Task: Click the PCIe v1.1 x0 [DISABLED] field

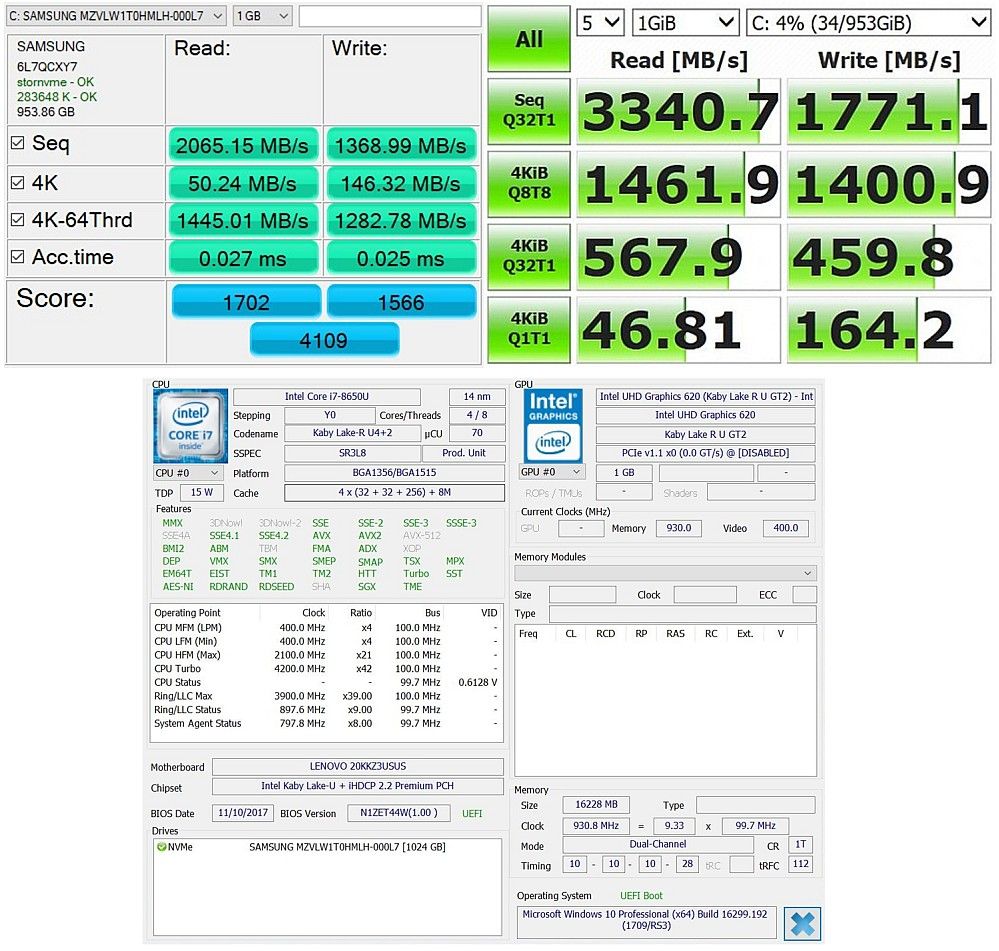Action: tap(705, 453)
